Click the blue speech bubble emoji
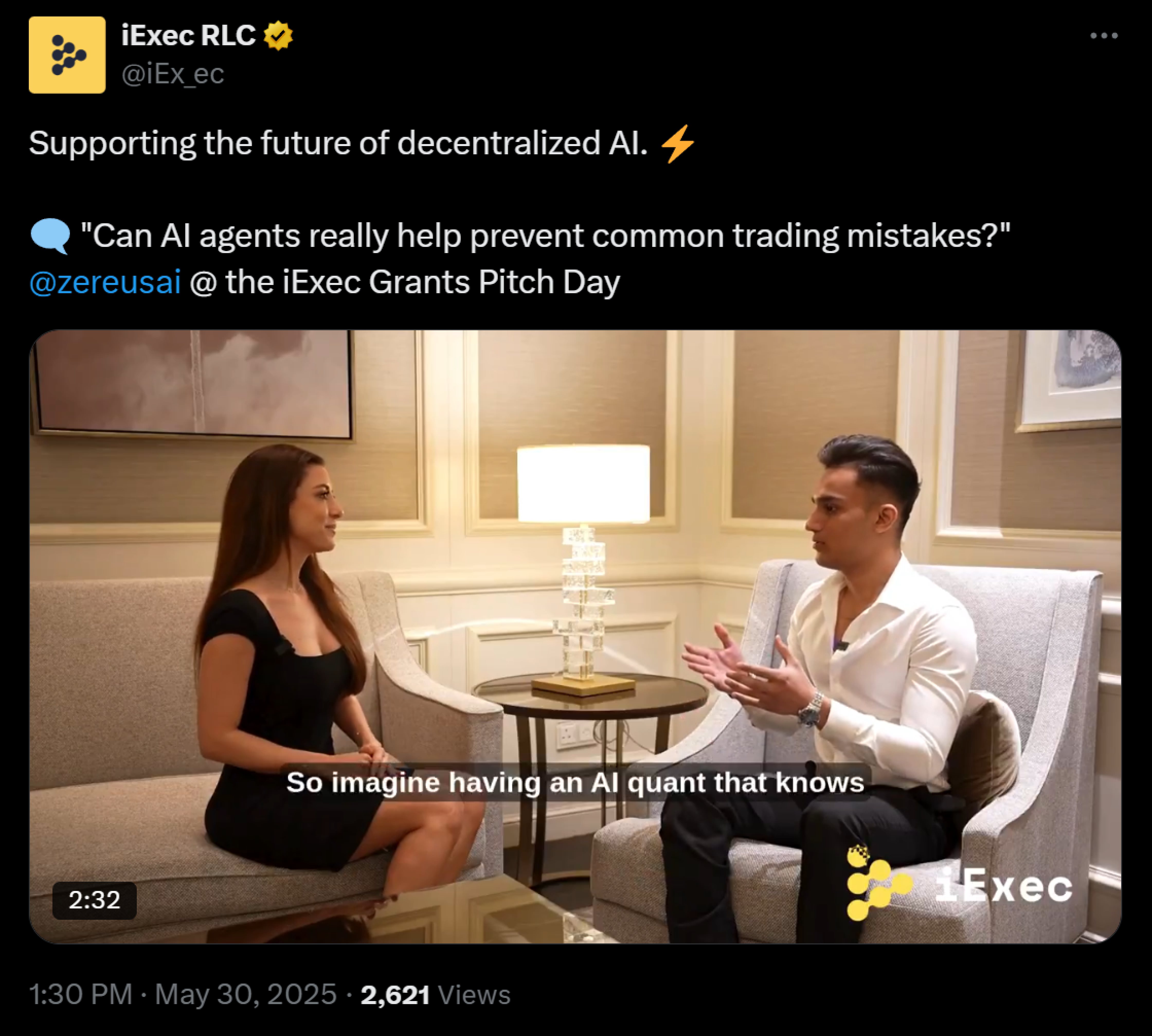This screenshot has height=1036, width=1152. [50, 236]
